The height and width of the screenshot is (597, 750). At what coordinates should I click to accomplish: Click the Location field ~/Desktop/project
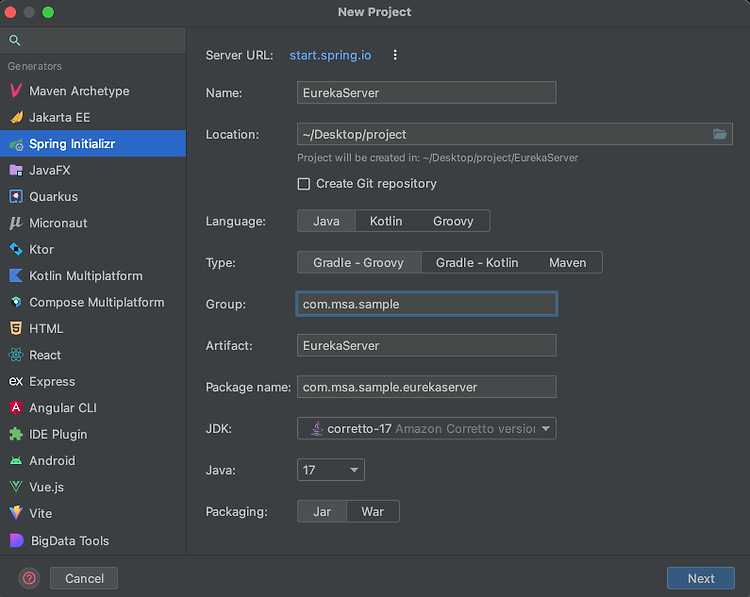click(515, 134)
